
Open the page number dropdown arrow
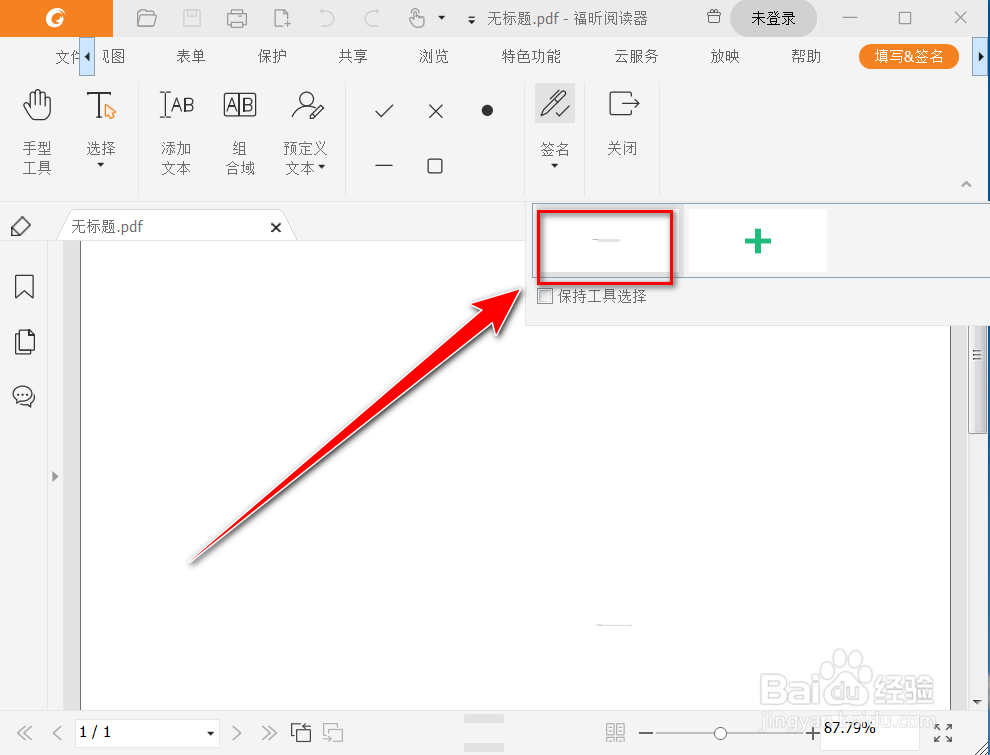pyautogui.click(x=211, y=734)
